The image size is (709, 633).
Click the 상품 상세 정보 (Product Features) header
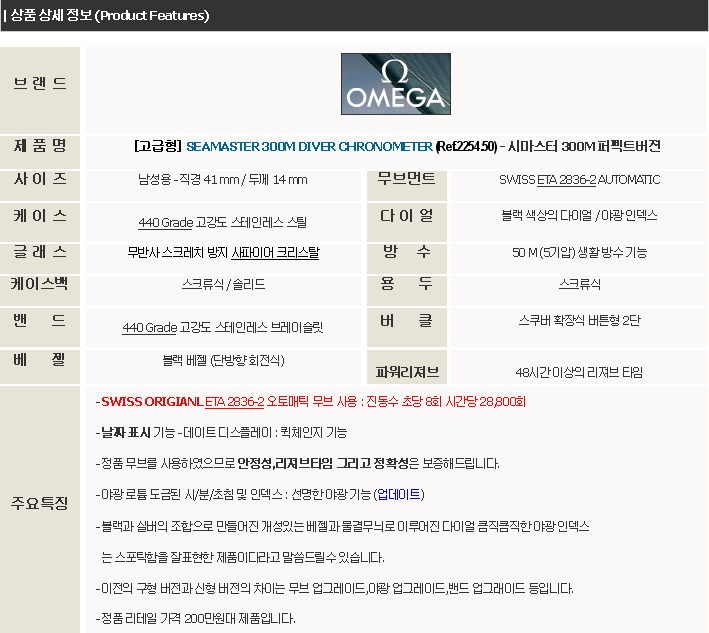(109, 15)
